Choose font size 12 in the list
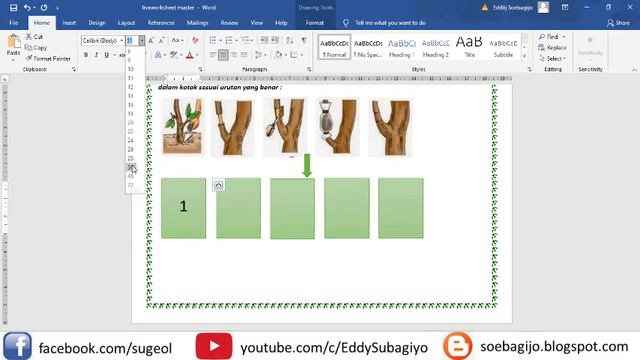This screenshot has height=360, width=640. coord(131,87)
